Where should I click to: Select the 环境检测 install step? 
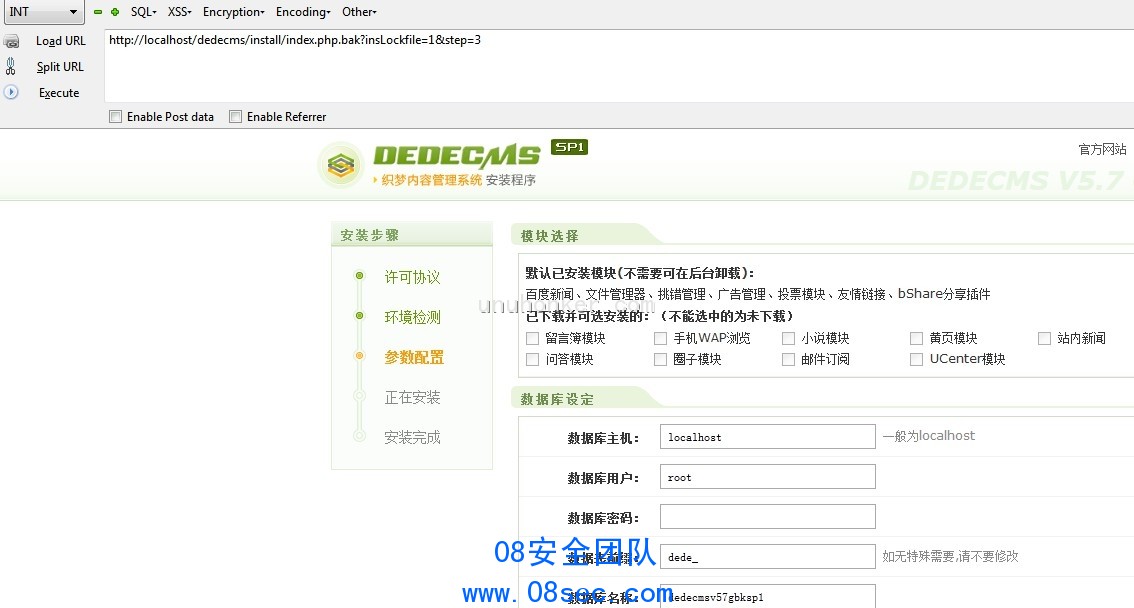coord(412,317)
